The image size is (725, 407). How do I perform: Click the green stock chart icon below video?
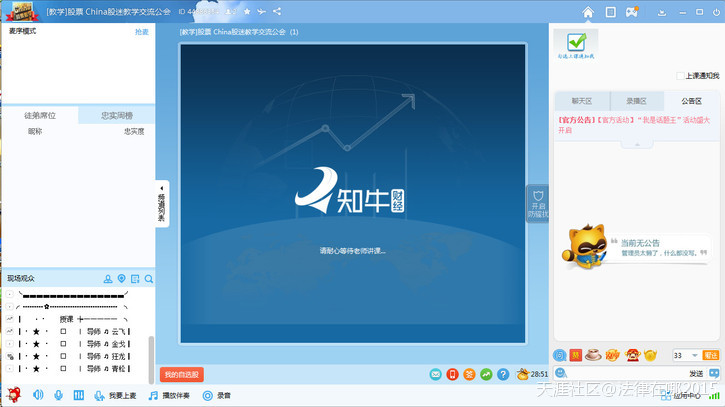pyautogui.click(x=486, y=374)
